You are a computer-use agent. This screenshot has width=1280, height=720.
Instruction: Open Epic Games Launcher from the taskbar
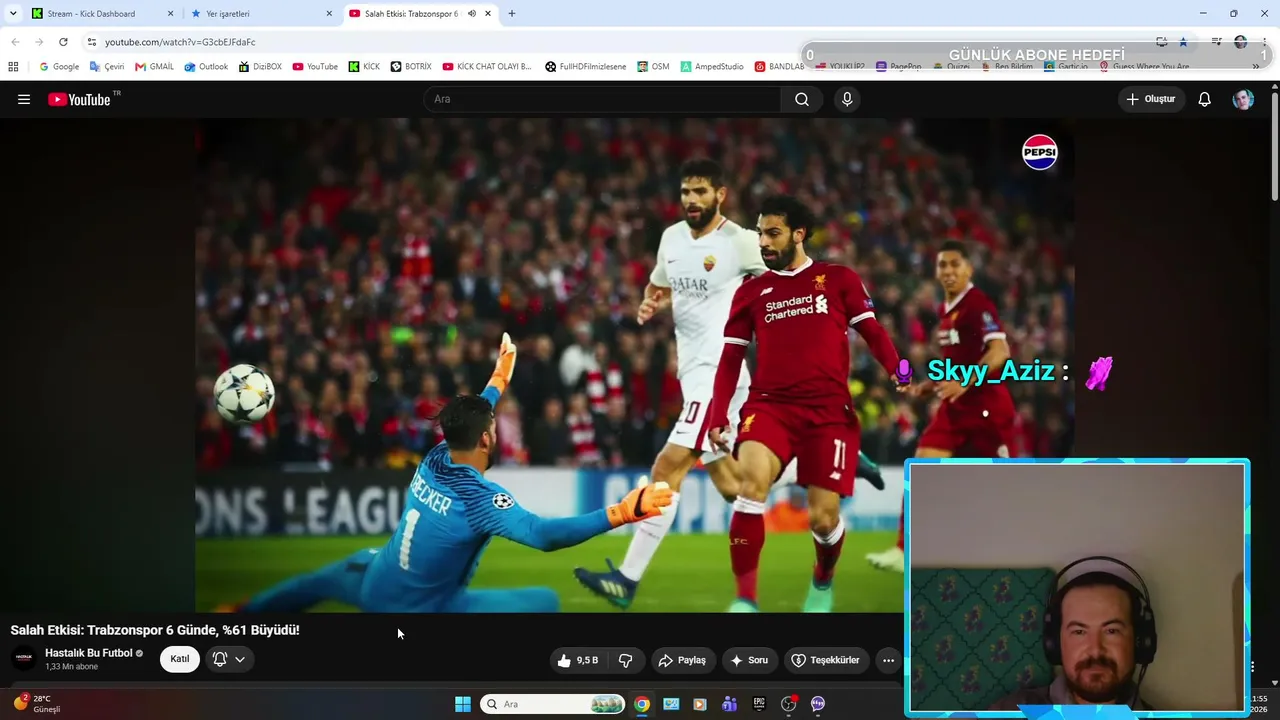759,704
